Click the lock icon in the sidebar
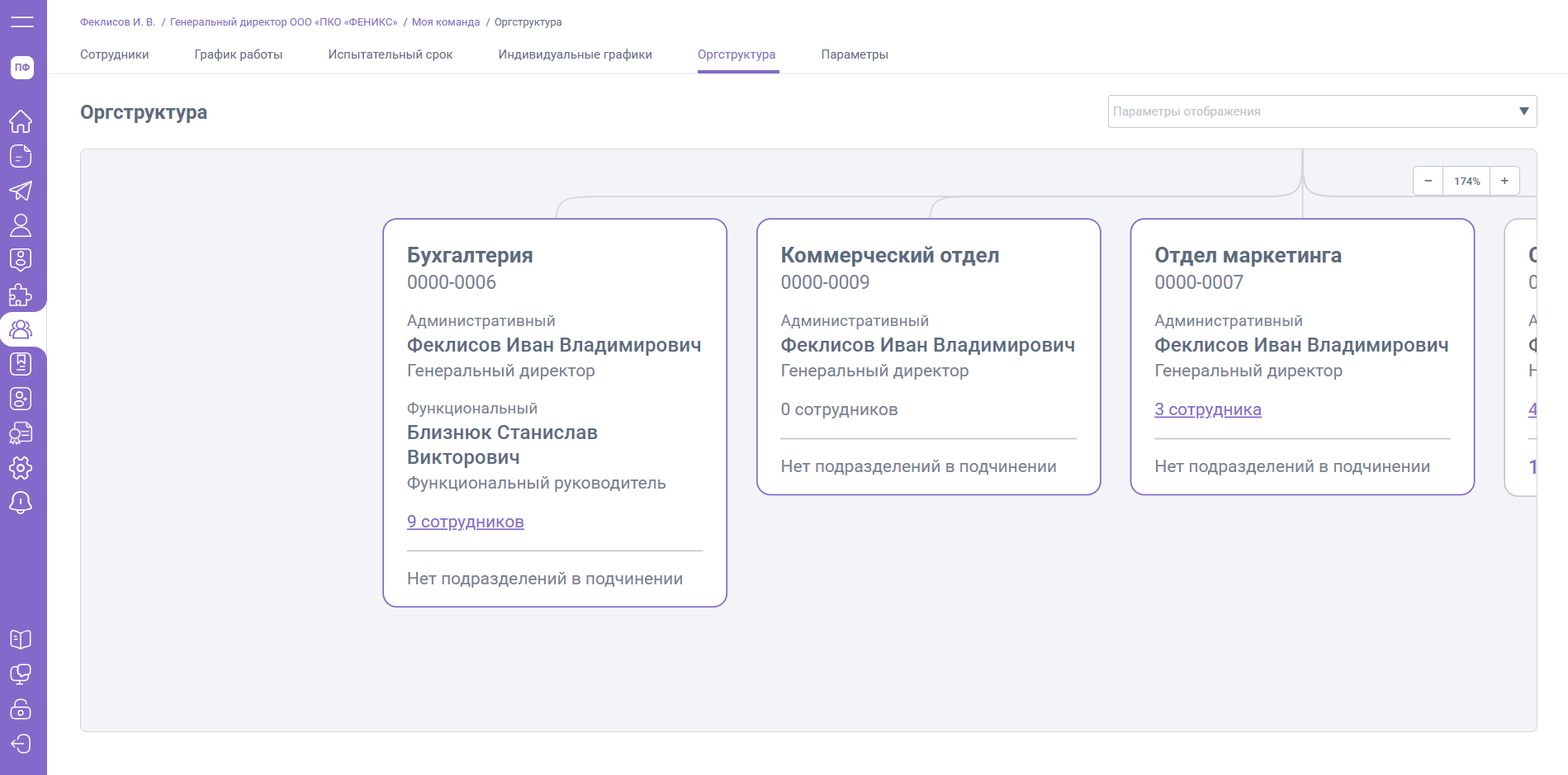The width and height of the screenshot is (1568, 775). [21, 709]
